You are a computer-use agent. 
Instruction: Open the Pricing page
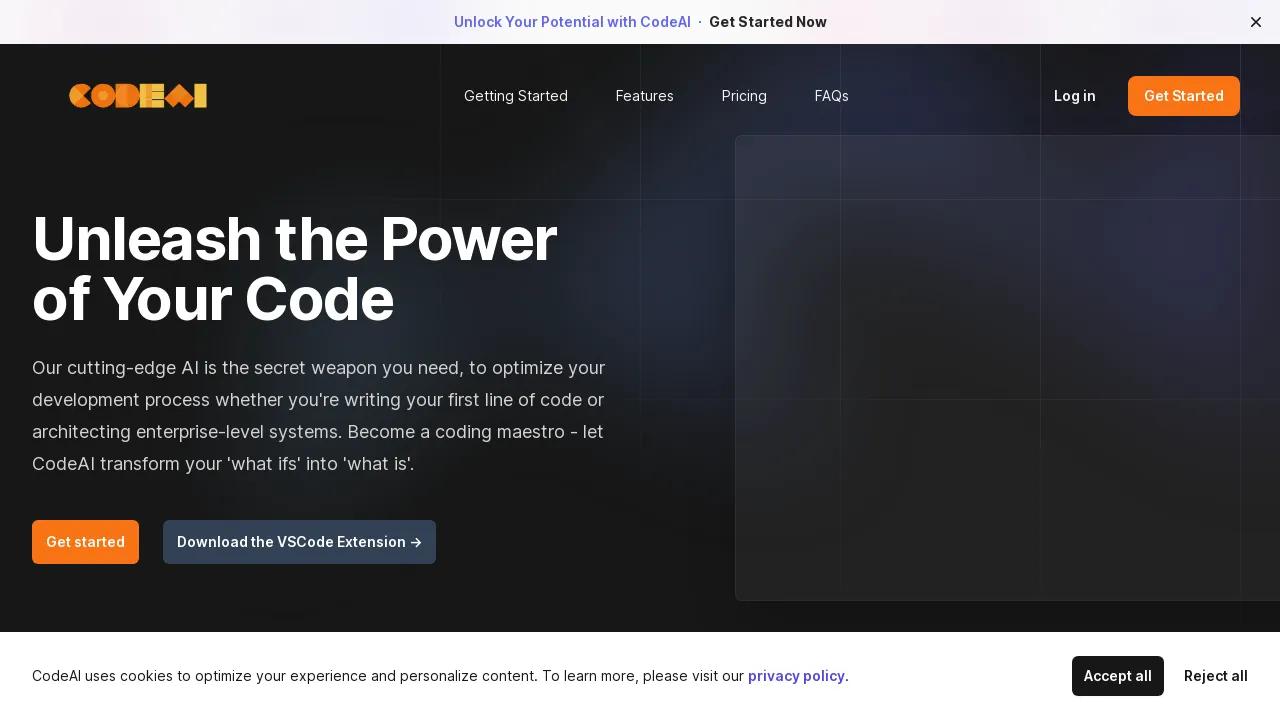[x=744, y=96]
